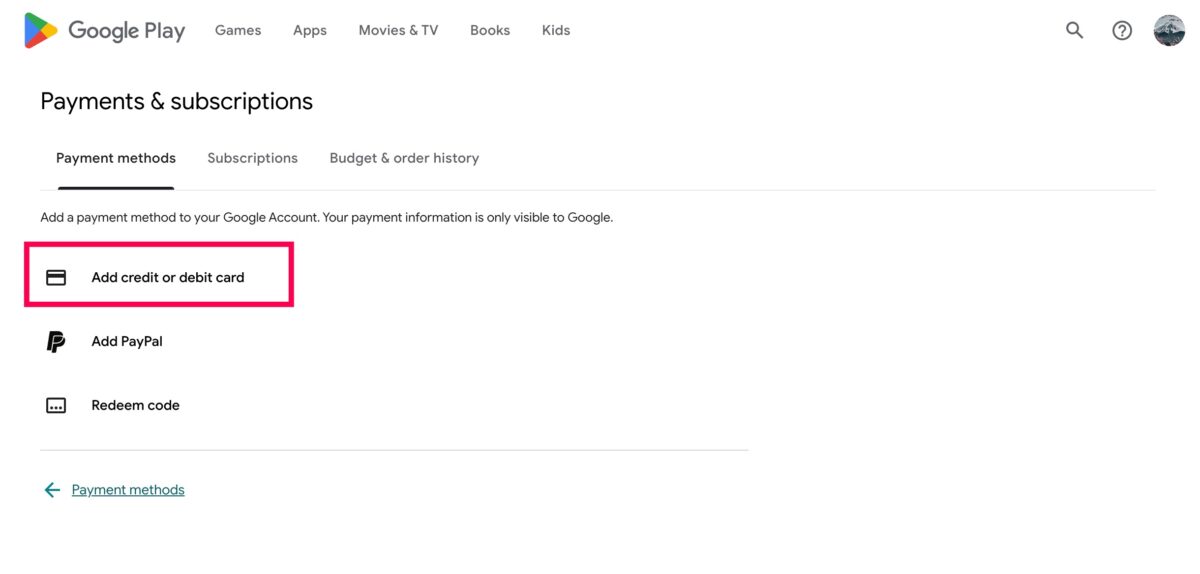Open the Kids section
Image resolution: width=1200 pixels, height=574 pixels.
coord(556,30)
